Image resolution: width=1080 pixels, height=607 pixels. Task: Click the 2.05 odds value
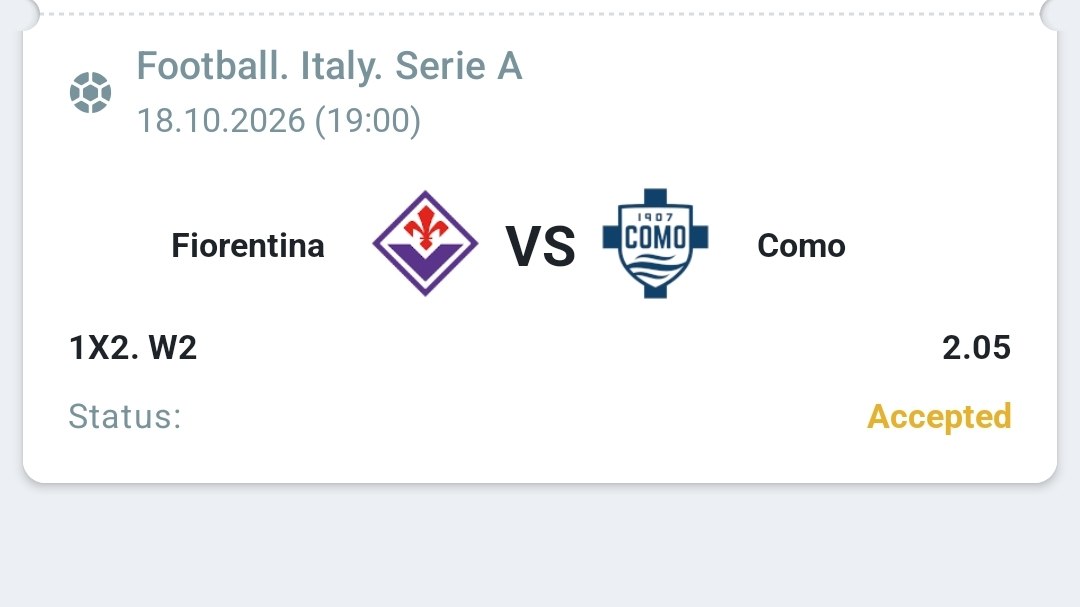[x=976, y=347]
